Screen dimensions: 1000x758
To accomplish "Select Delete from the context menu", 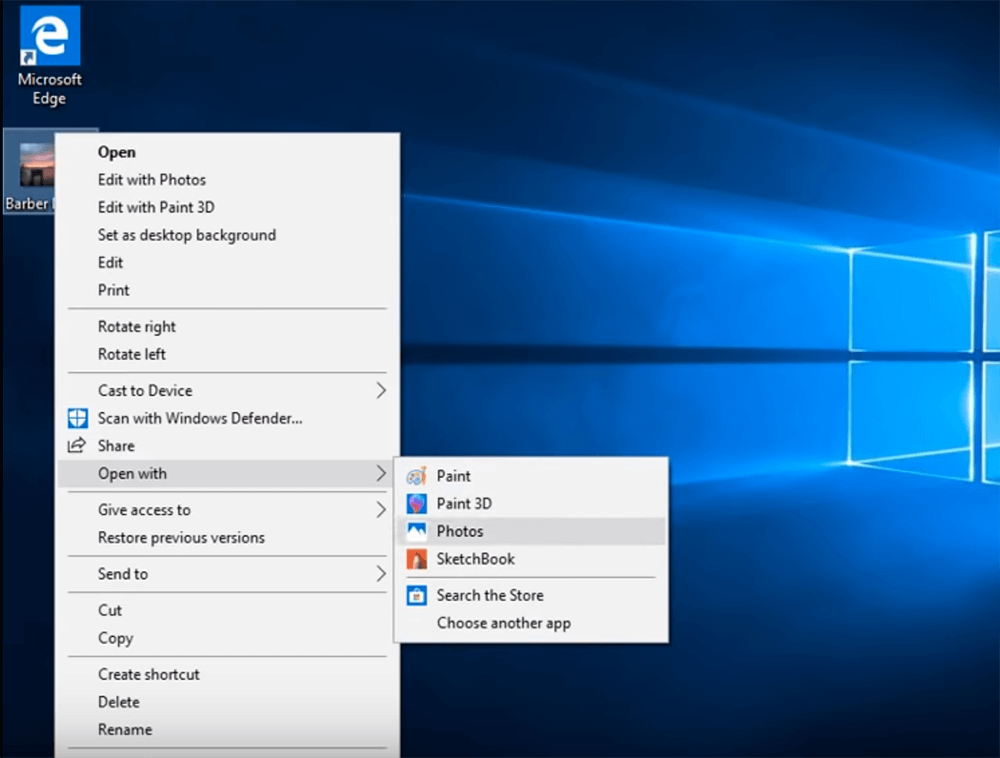I will click(x=119, y=702).
